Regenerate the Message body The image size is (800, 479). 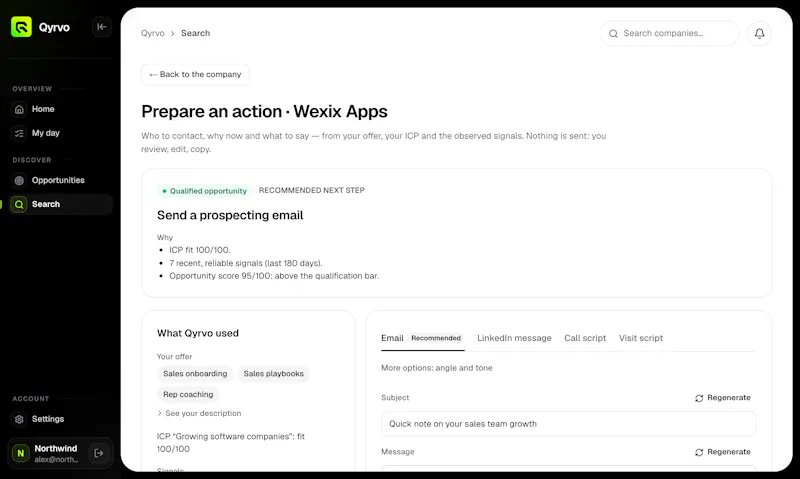tap(722, 452)
